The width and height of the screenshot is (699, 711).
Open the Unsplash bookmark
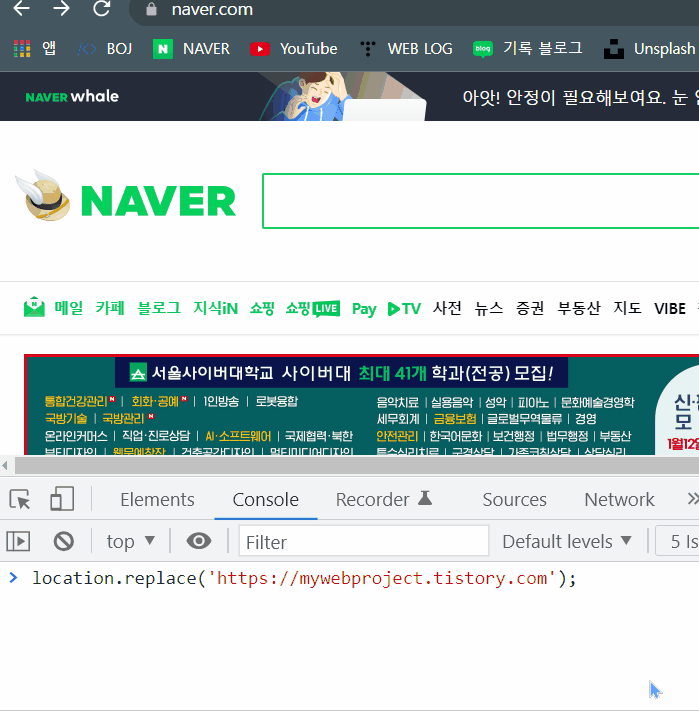click(x=650, y=49)
